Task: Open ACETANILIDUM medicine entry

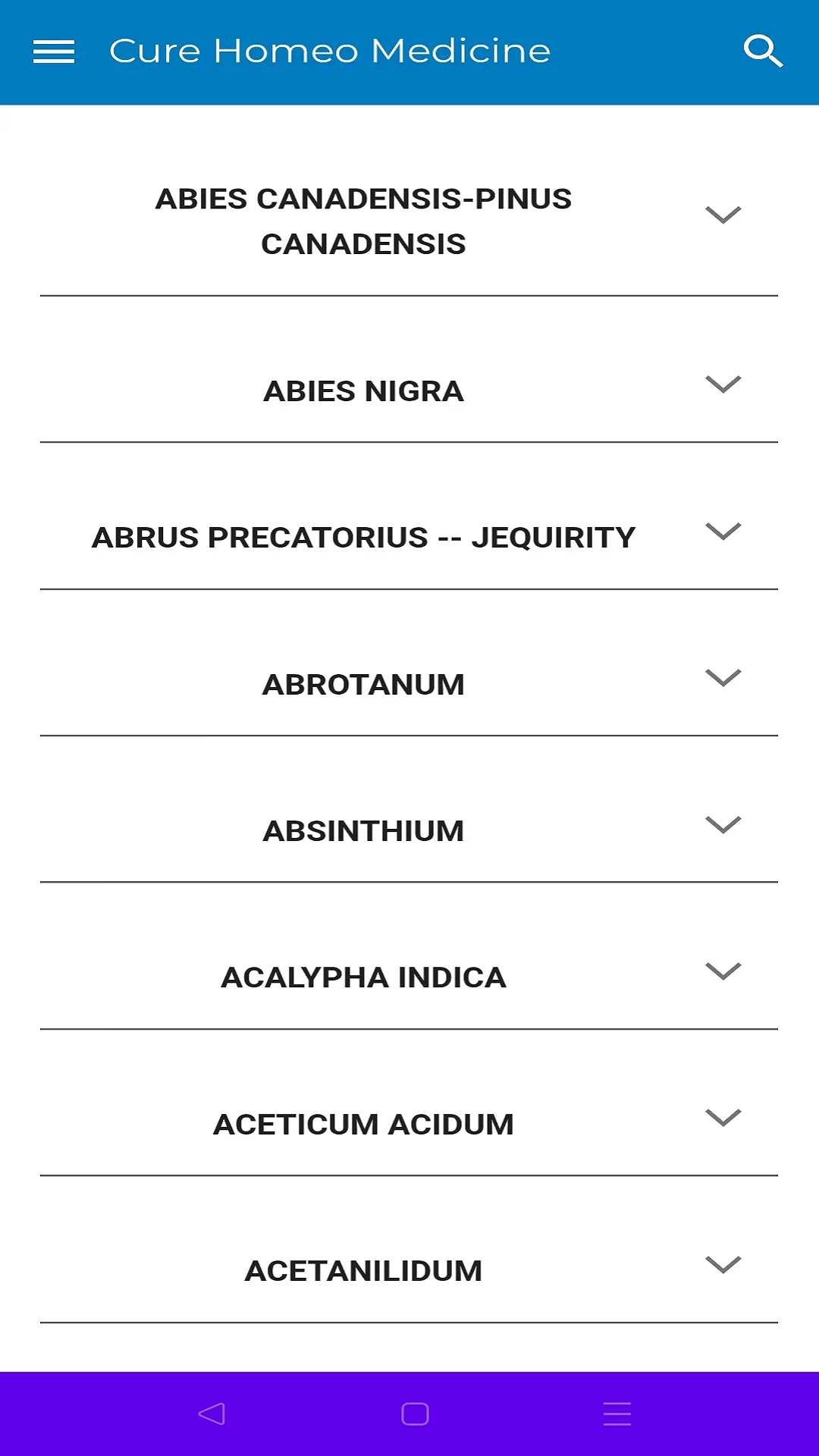Action: click(363, 1271)
